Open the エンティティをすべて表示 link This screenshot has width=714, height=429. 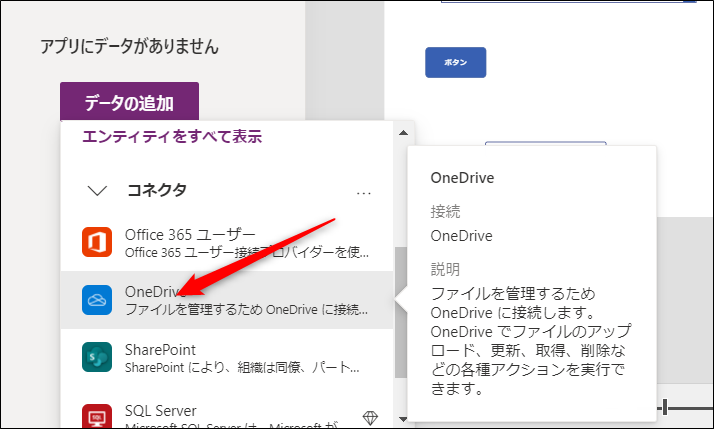pyautogui.click(x=172, y=137)
